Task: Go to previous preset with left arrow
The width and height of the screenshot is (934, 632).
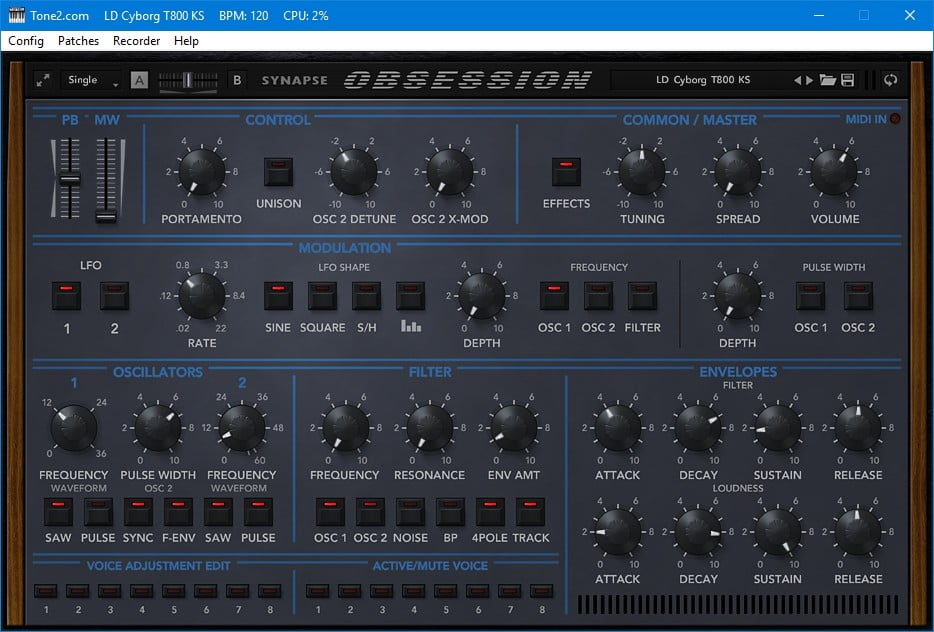Action: coord(797,80)
